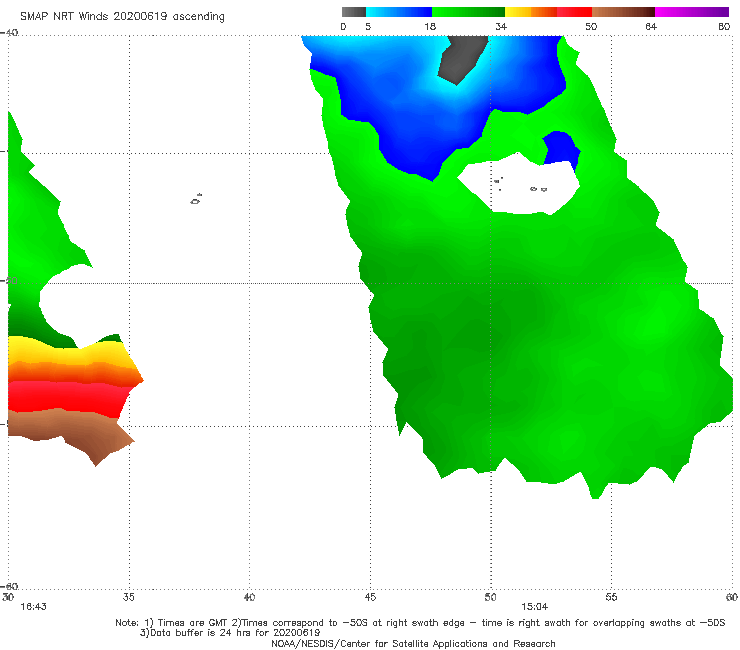Choose the brown segment of the color bar
This screenshot has height=650, width=740.
pyautogui.click(x=623, y=12)
